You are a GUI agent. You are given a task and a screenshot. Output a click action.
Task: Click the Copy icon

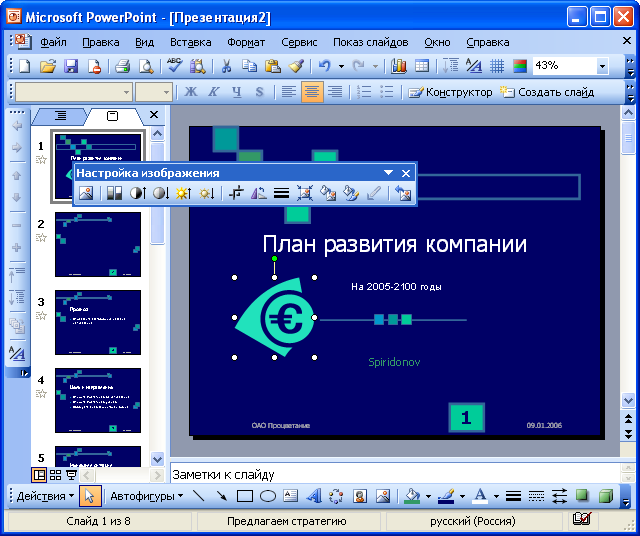click(x=249, y=66)
